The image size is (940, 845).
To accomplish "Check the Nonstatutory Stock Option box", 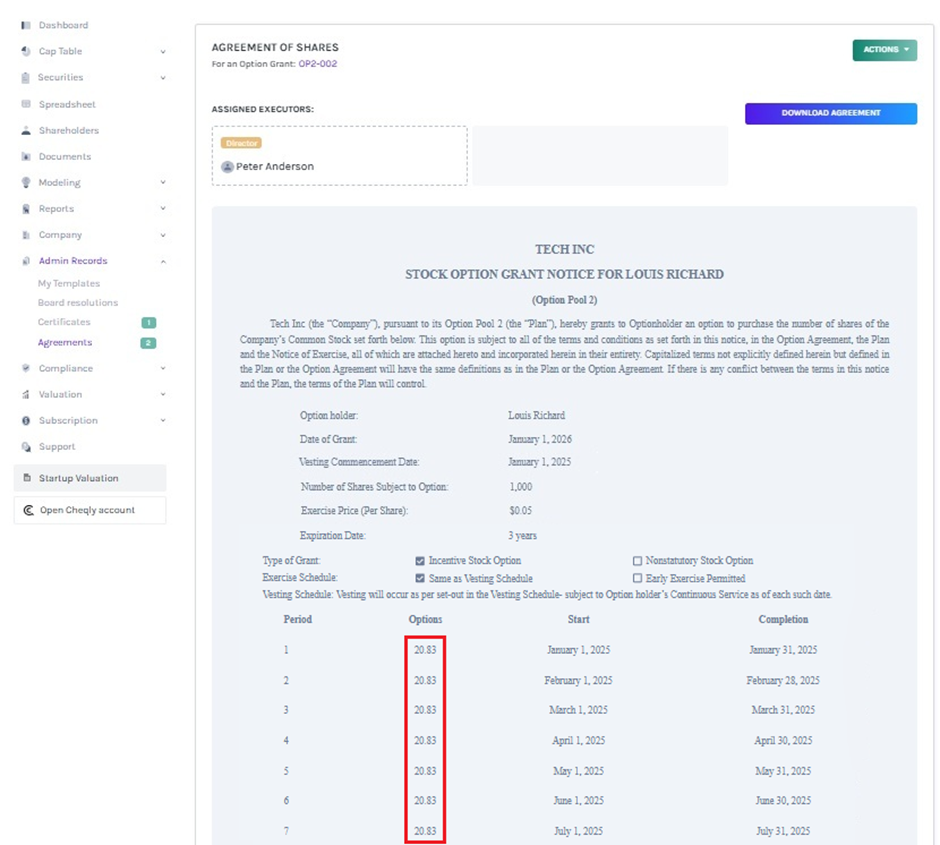I will [637, 561].
